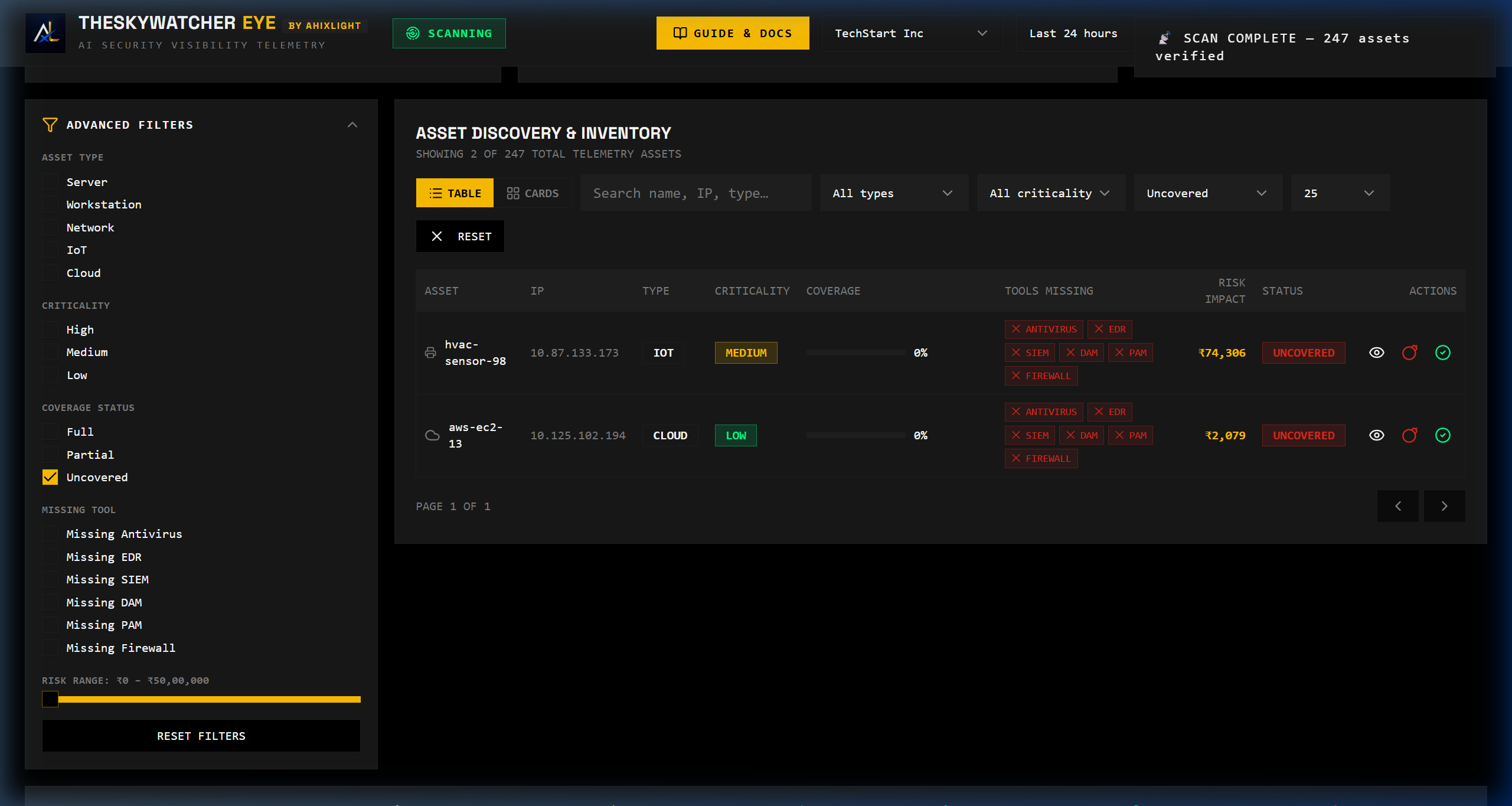
Task: Click the cloud icon next to aws-ec2-13
Action: (432, 435)
